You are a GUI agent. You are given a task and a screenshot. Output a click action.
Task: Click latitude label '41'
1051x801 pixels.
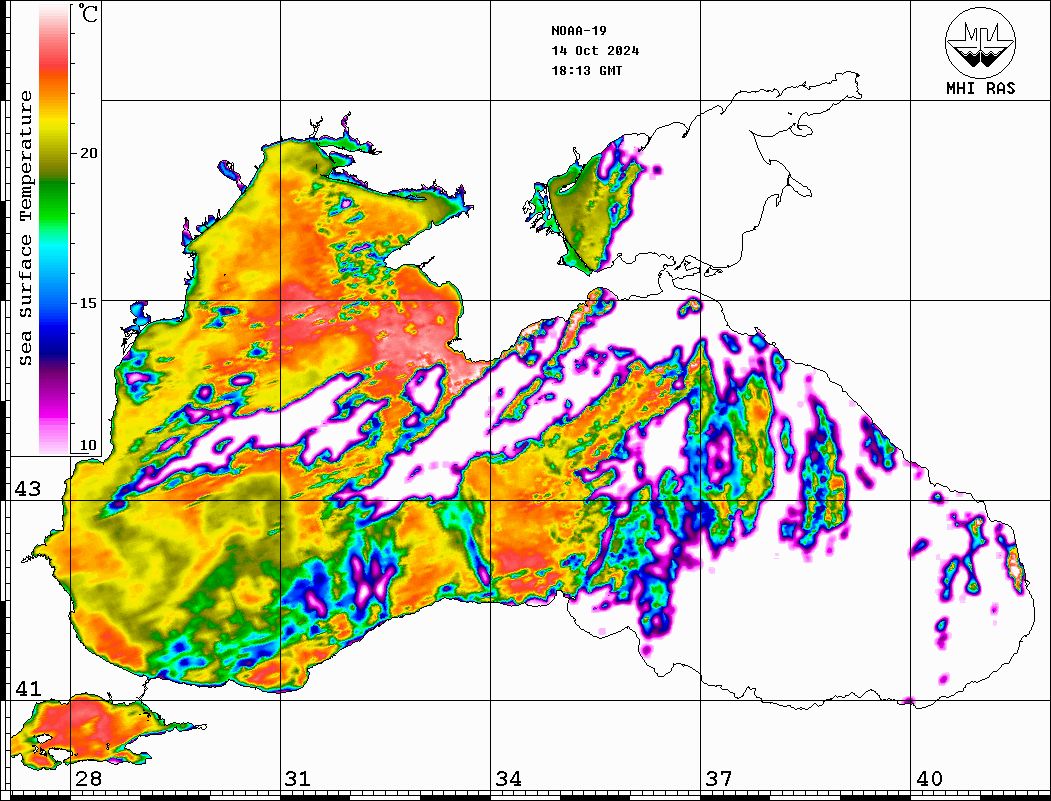[x=28, y=689]
